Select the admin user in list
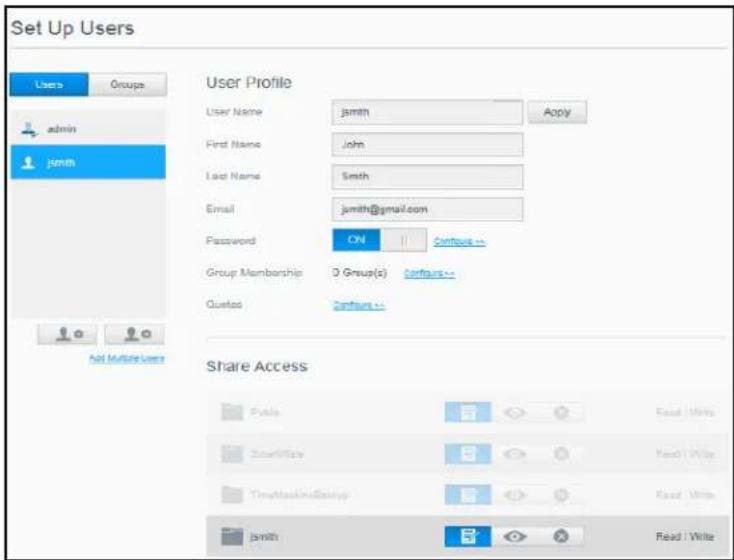734x560 pixels. tap(88, 129)
